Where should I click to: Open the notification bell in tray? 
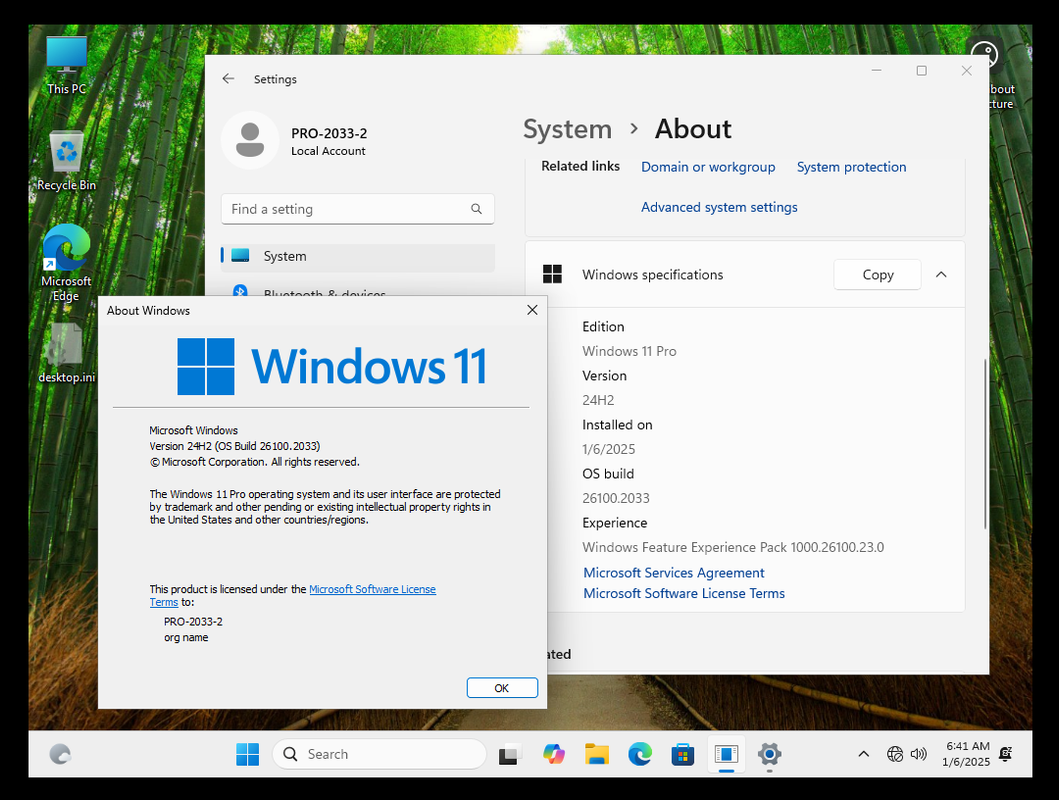tap(1006, 754)
